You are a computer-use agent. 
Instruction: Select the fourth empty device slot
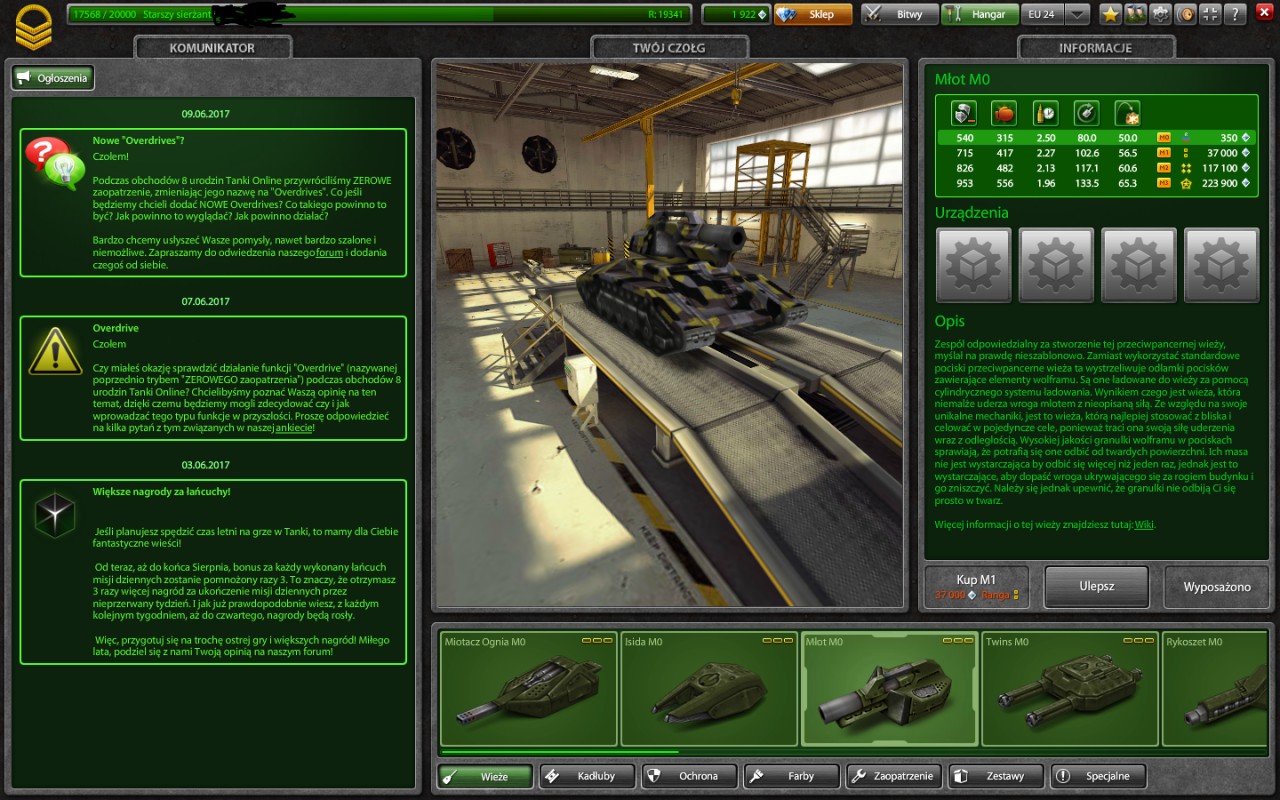[1222, 264]
